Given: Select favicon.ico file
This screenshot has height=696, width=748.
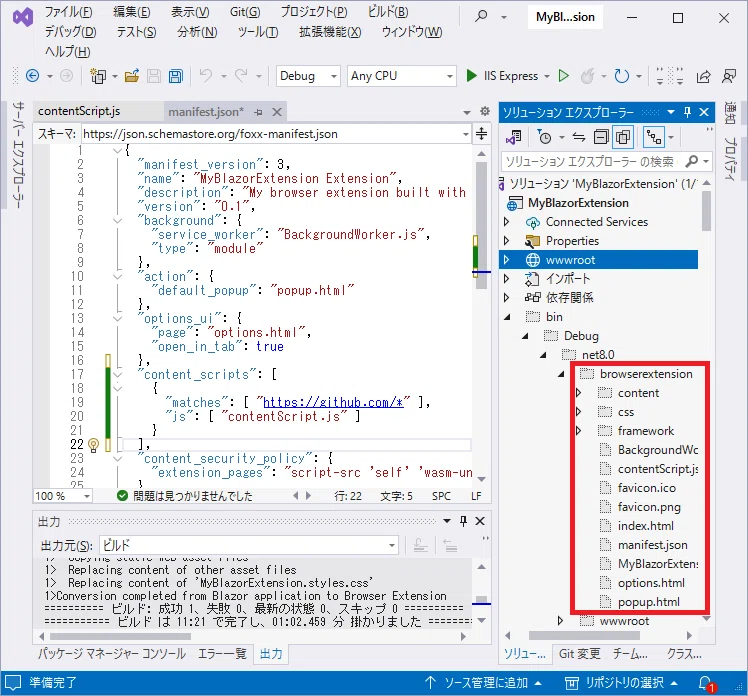Looking at the screenshot, I should [x=646, y=488].
